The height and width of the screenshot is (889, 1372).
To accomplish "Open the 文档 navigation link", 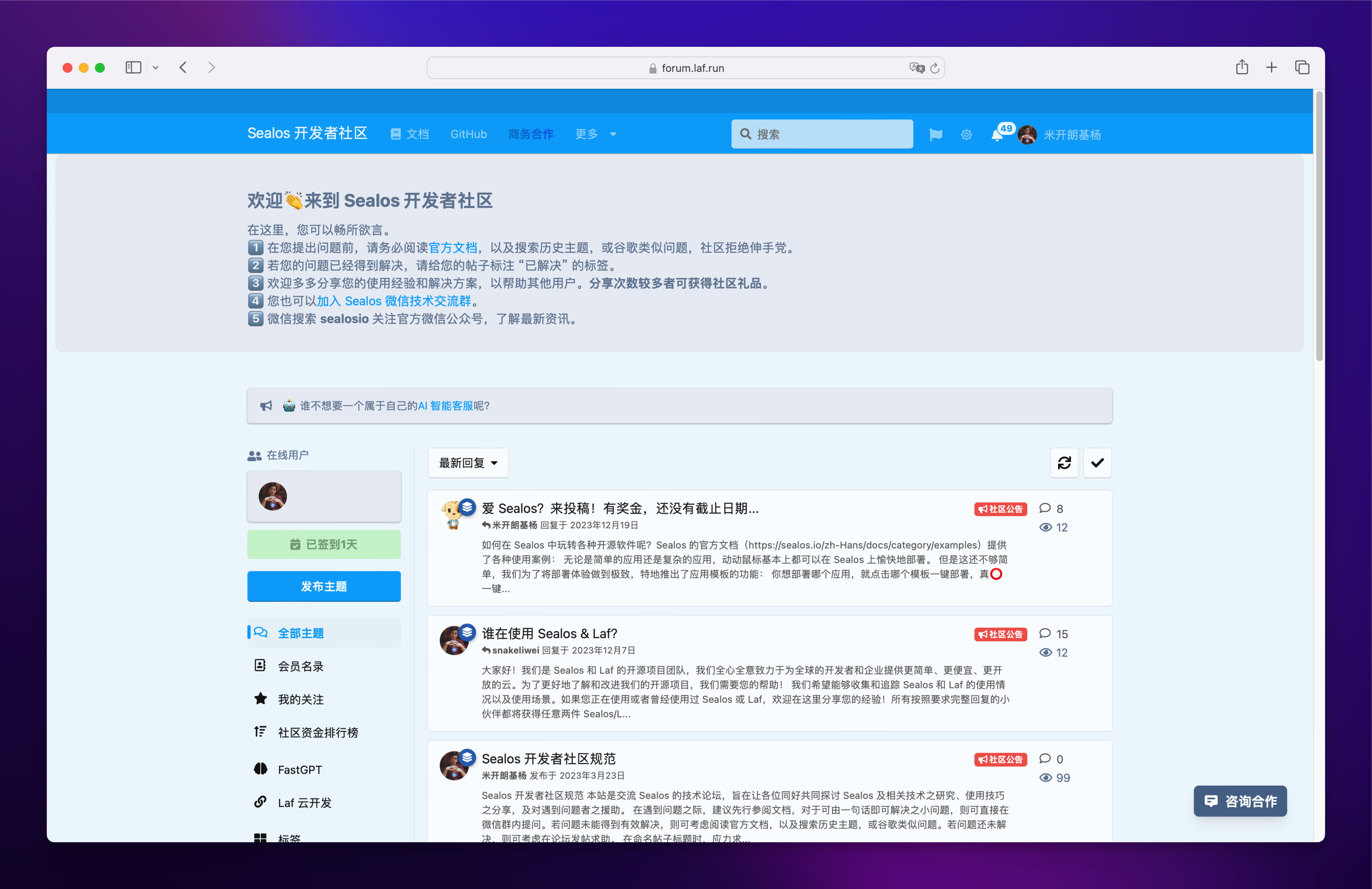I will click(410, 134).
